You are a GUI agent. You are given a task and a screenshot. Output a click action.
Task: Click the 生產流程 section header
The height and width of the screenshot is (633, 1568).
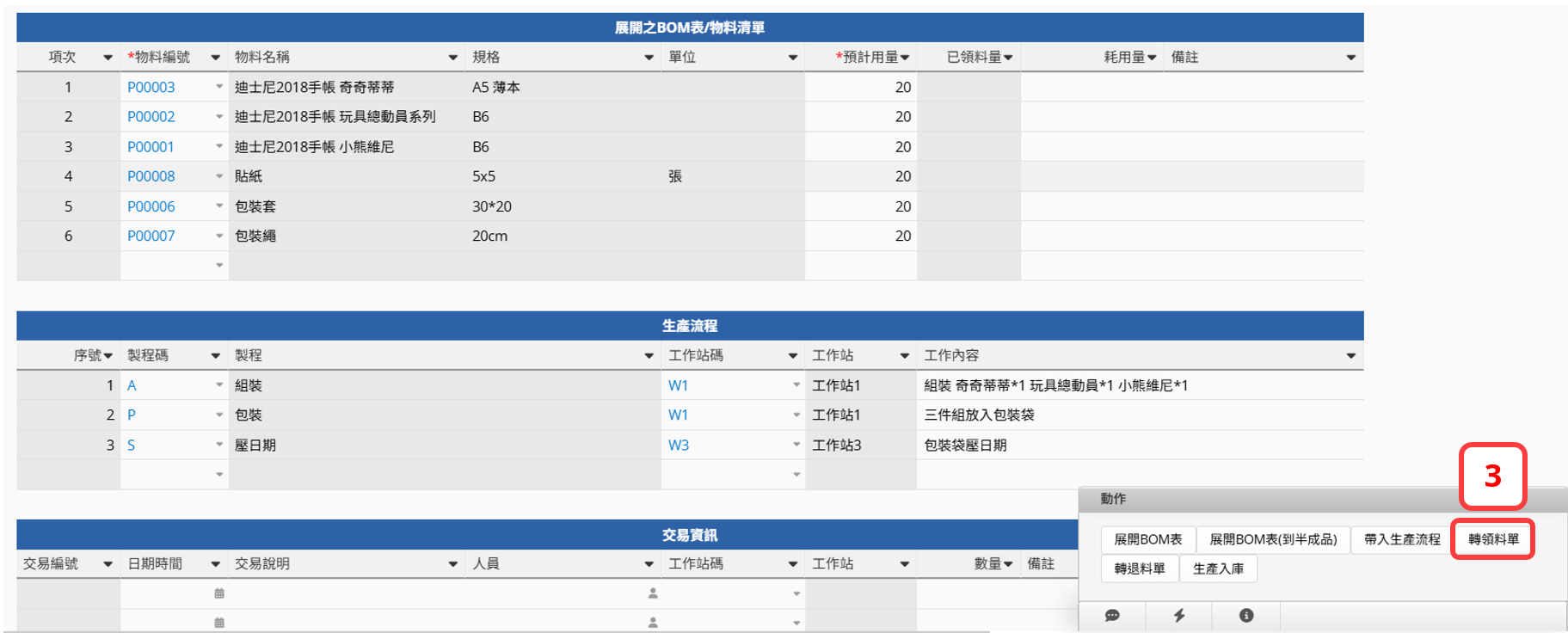click(x=690, y=326)
